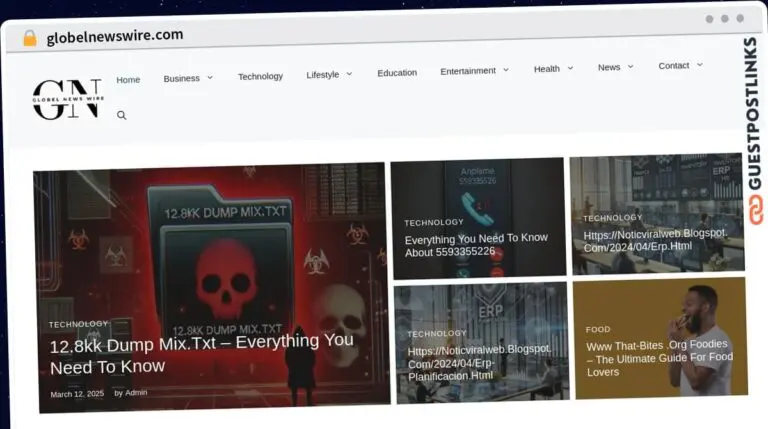Click globelnewswire.com address bar
Image resolution: width=768 pixels, height=429 pixels.
115,35
